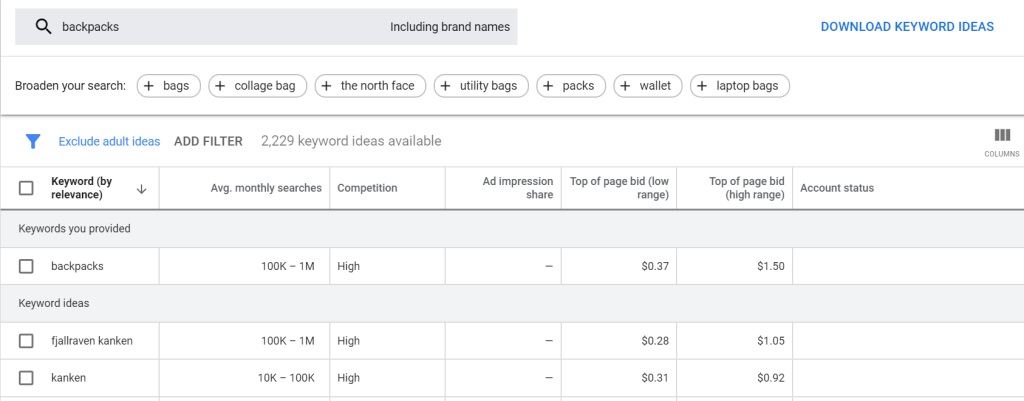
Task: Sort by Avg. monthly searches column
Action: coord(266,188)
